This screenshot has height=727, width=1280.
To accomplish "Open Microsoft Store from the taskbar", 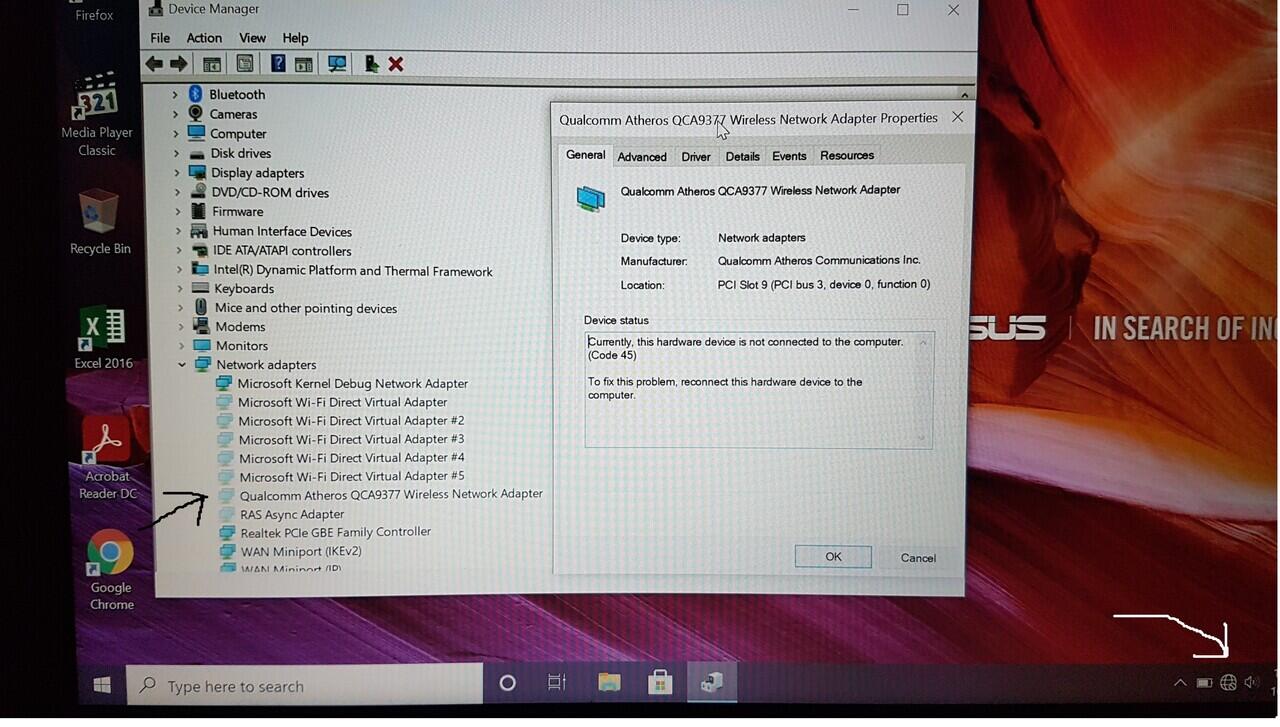I will [659, 683].
